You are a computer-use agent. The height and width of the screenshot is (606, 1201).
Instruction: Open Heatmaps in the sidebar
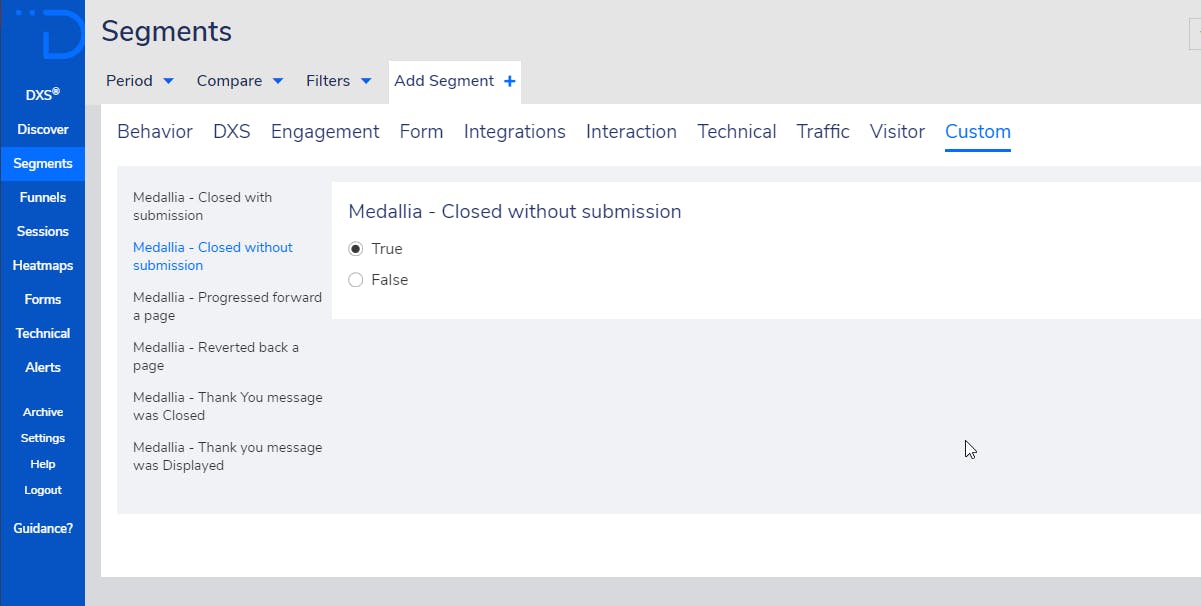tap(43, 265)
